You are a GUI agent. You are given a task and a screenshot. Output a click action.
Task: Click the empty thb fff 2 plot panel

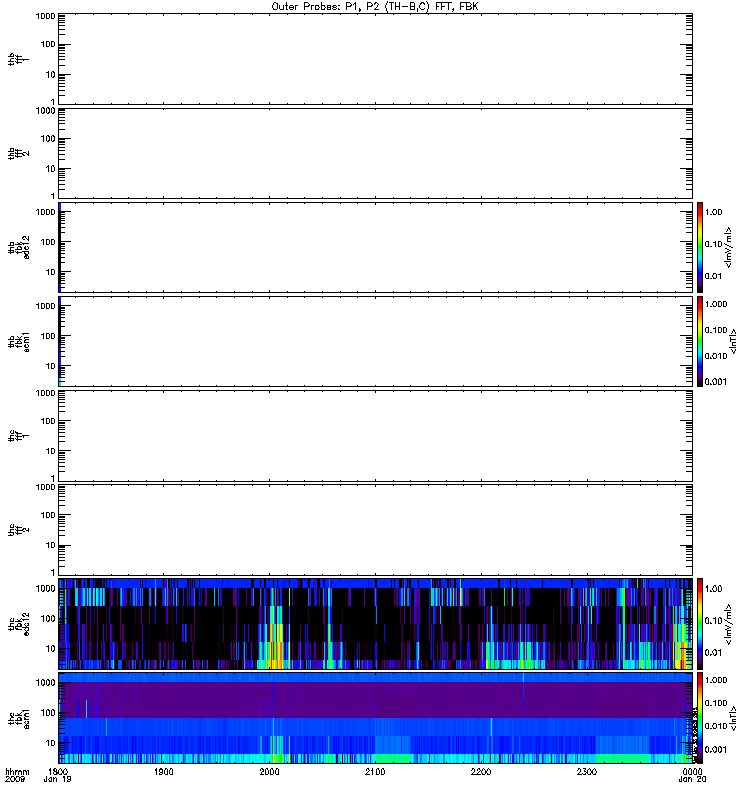376,153
